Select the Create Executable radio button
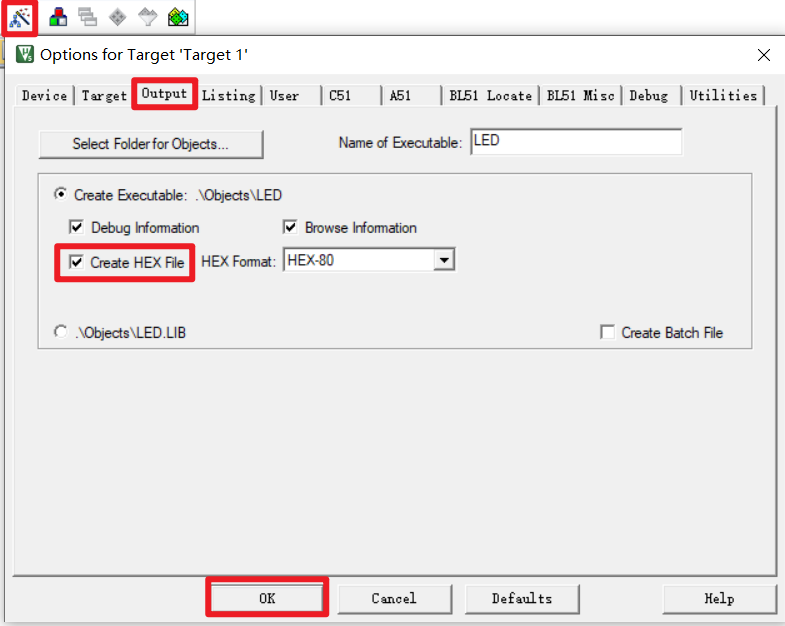785x626 pixels. coord(61,194)
